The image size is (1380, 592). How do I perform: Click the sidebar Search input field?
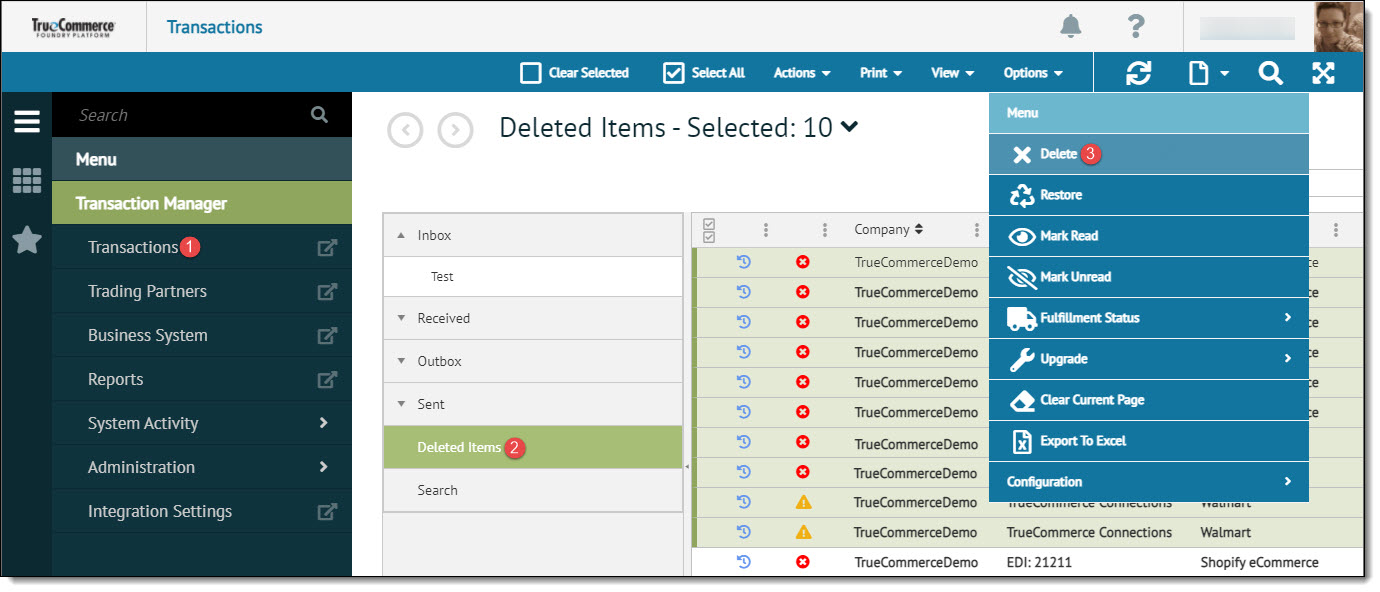(x=190, y=115)
